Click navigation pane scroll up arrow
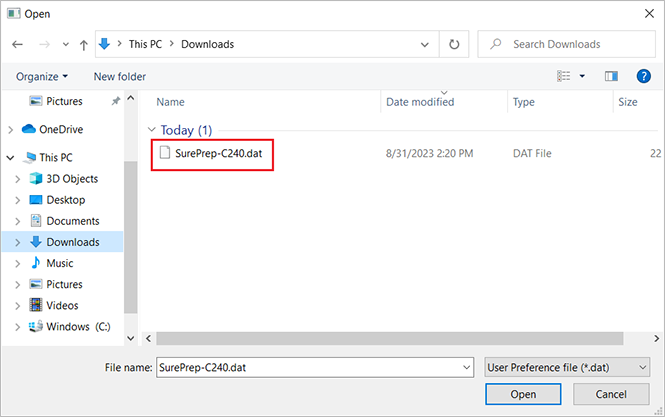Image resolution: width=665 pixels, height=417 pixels. click(131, 98)
